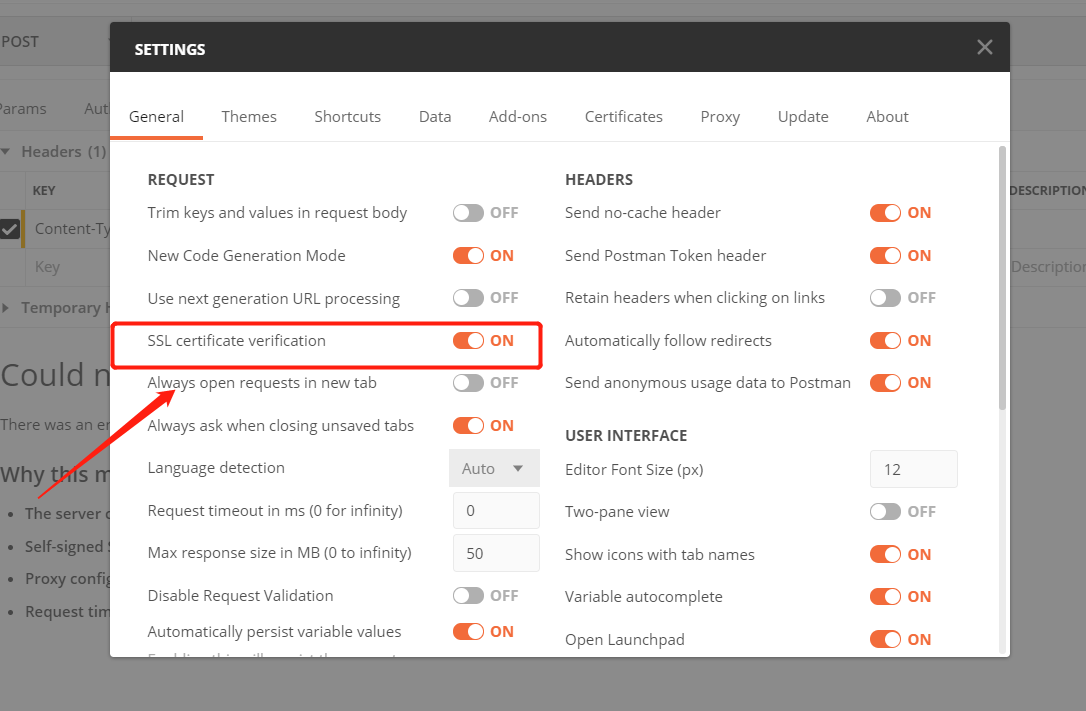Disable Request Validation
This screenshot has height=711, width=1086.
pos(469,595)
